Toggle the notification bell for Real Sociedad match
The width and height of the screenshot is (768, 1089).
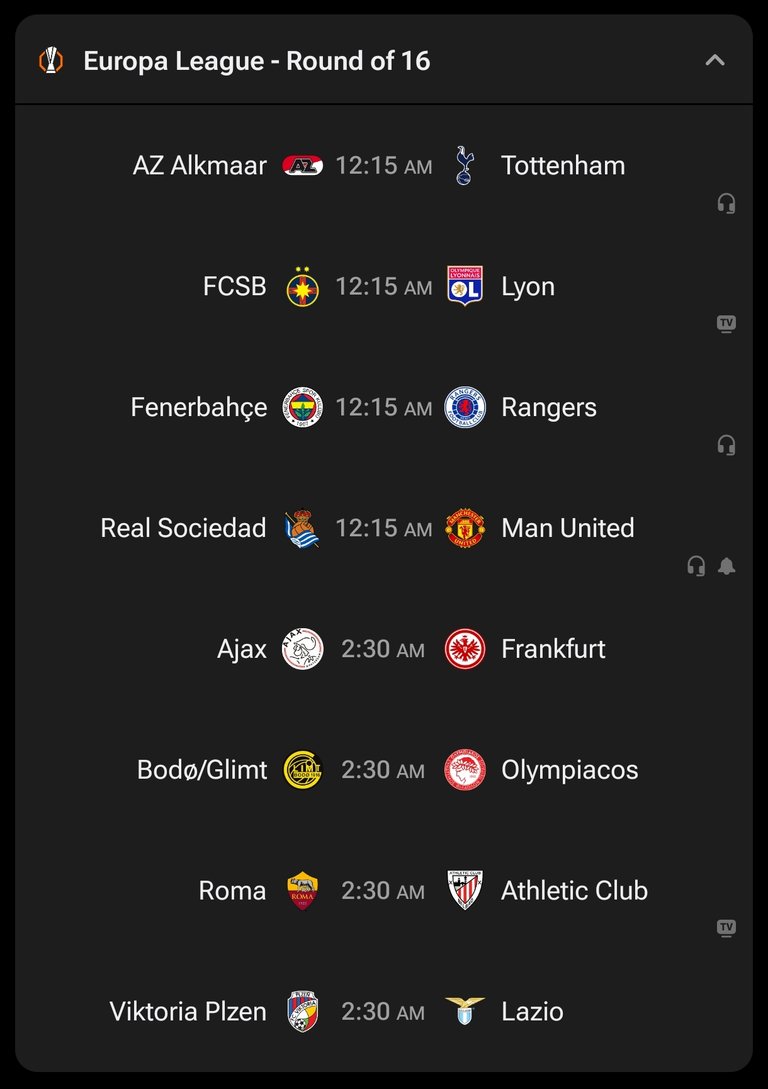[x=726, y=566]
